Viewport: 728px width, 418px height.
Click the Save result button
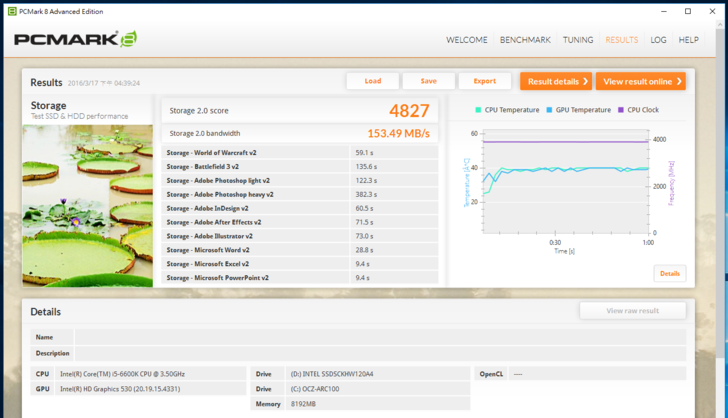[x=429, y=81]
